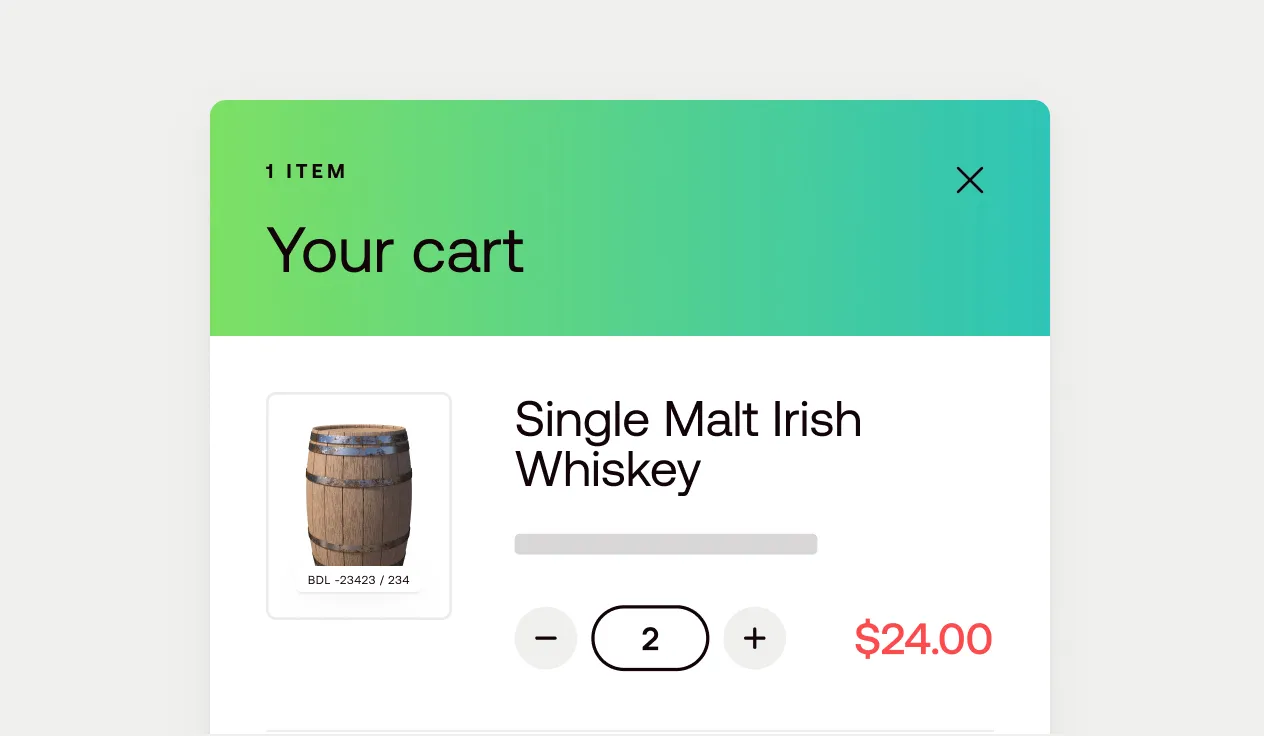Click the 1 ITEM counter label
This screenshot has height=736, width=1264.
306,171
